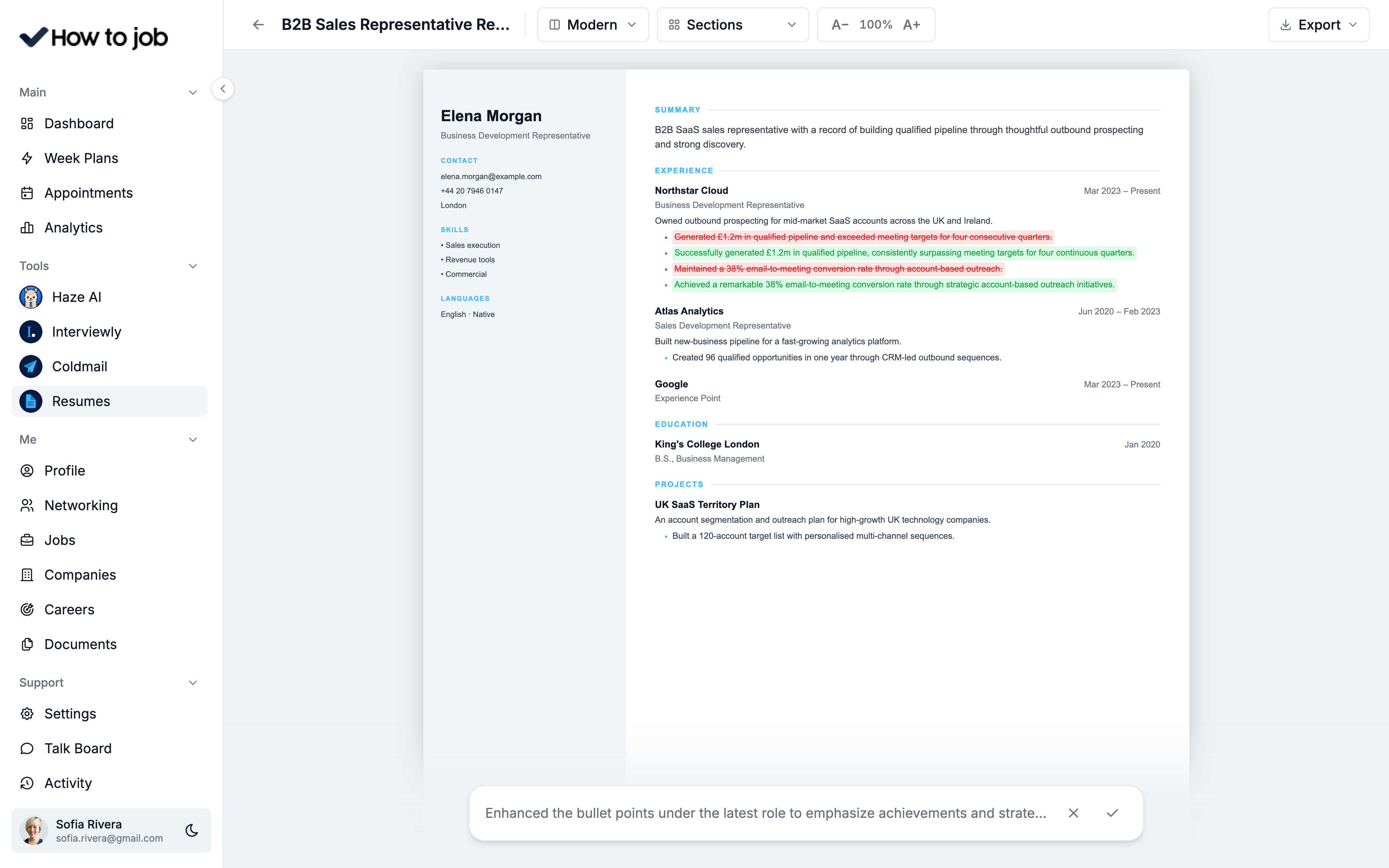Click the How to job logo

point(94,37)
